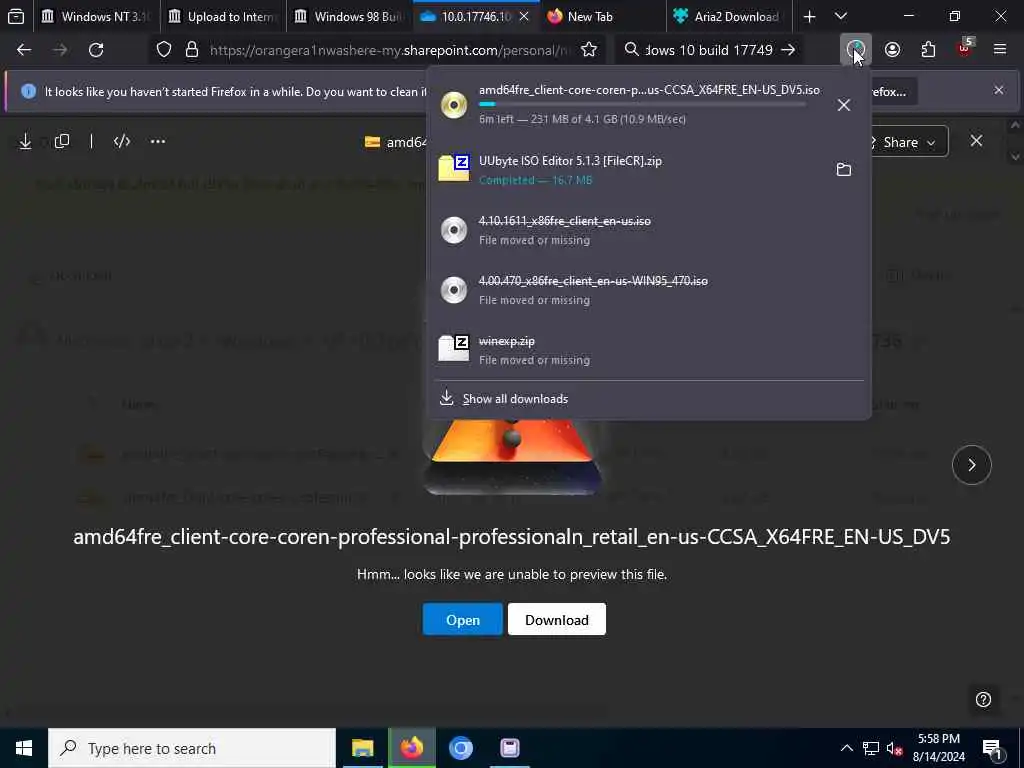Show hidden system tray icons

(846, 748)
